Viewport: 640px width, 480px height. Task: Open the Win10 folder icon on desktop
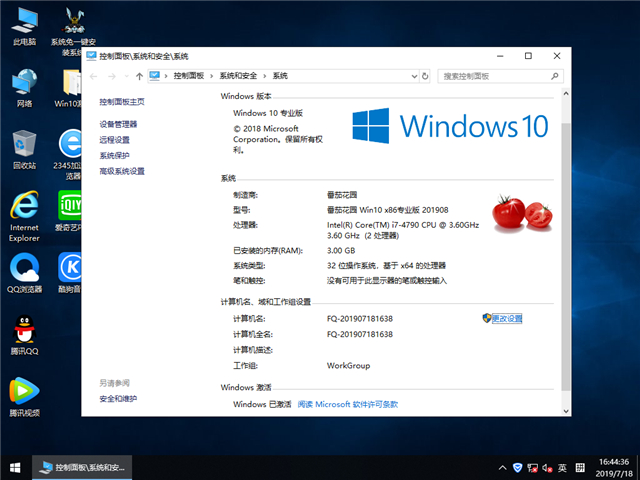[69, 88]
